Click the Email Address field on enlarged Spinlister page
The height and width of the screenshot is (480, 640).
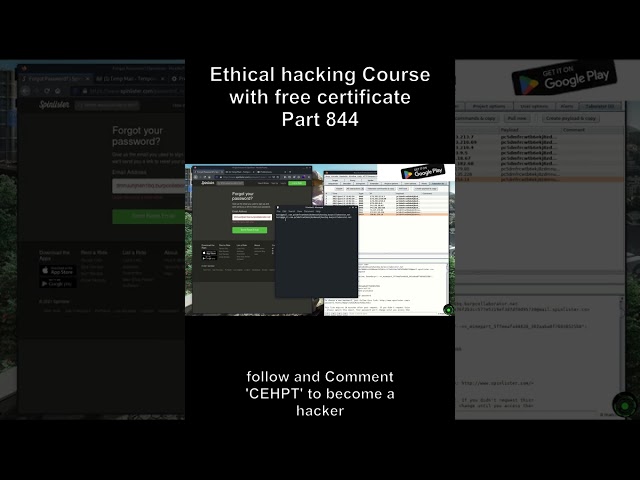click(x=149, y=186)
